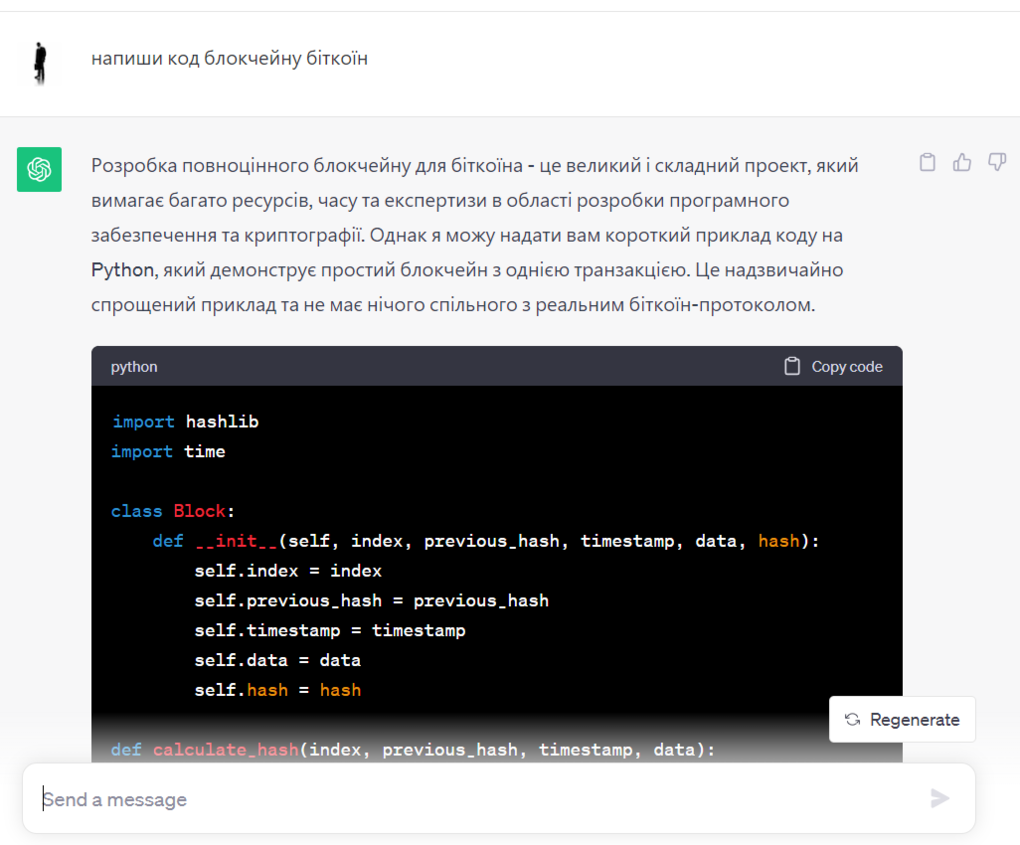Click the bold word Python in the response

point(123,270)
